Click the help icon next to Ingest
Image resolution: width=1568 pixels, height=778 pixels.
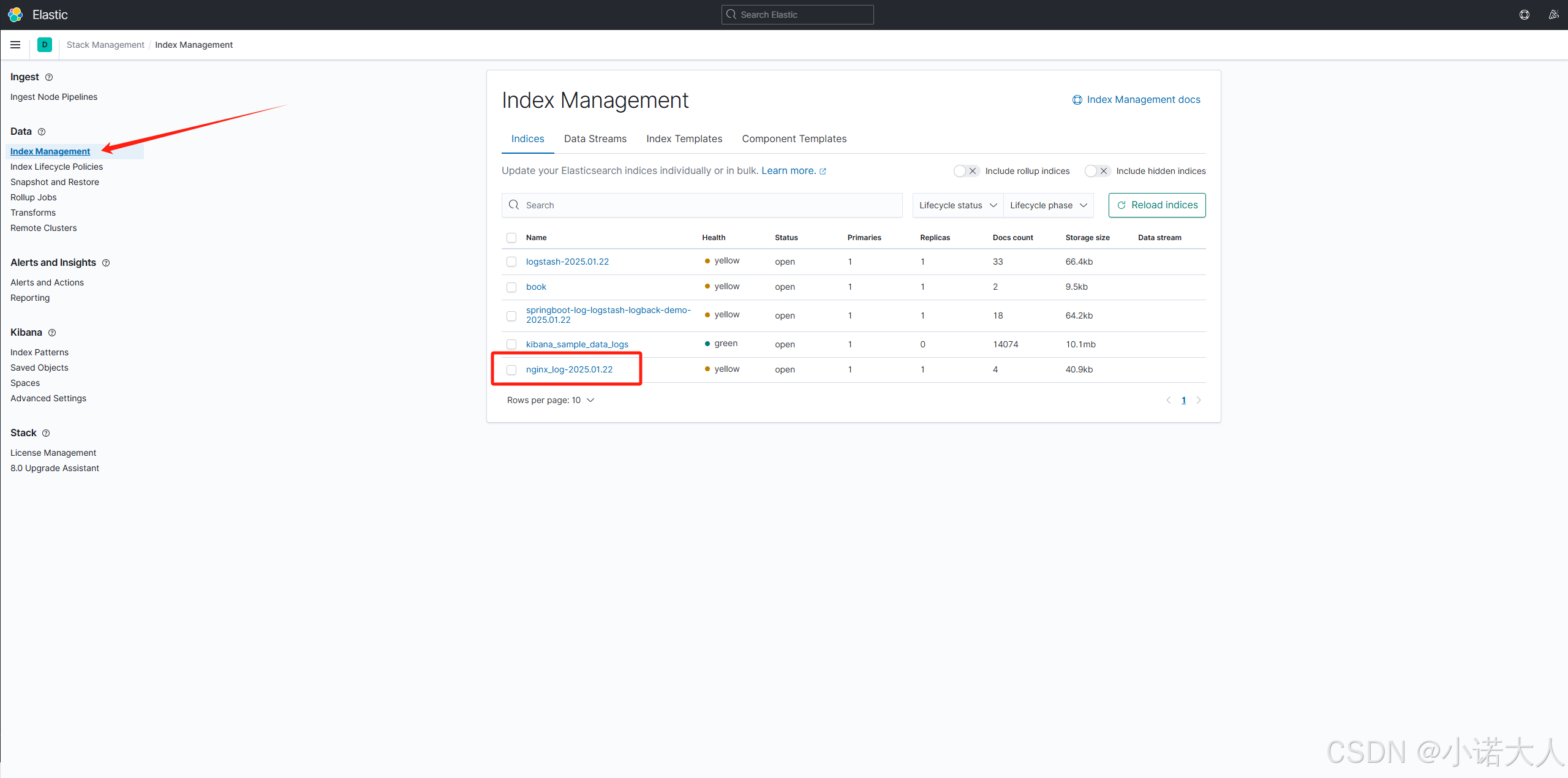point(49,77)
